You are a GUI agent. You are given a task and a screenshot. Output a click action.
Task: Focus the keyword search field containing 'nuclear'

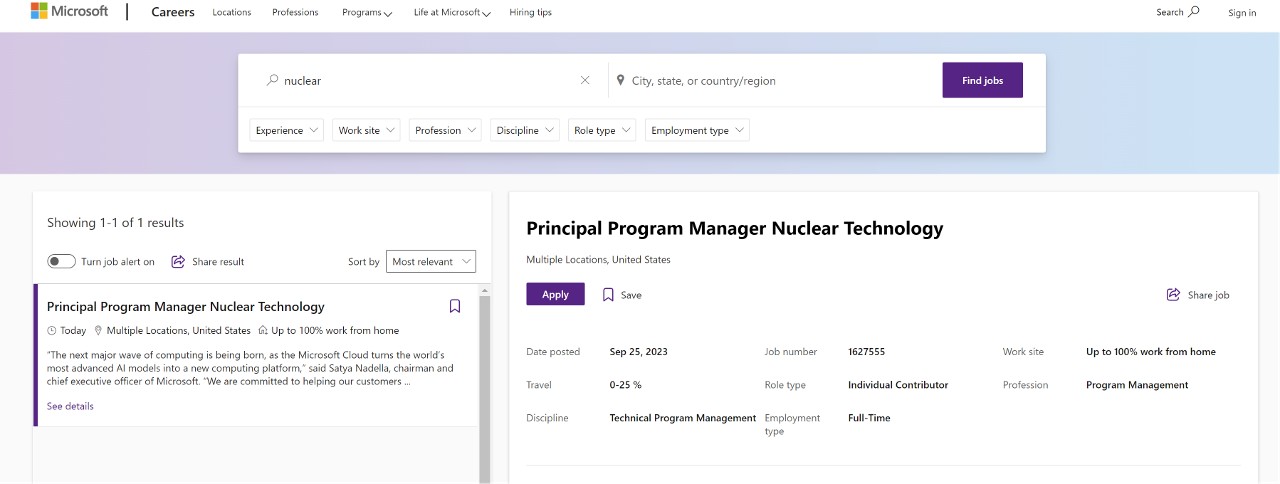(x=430, y=80)
